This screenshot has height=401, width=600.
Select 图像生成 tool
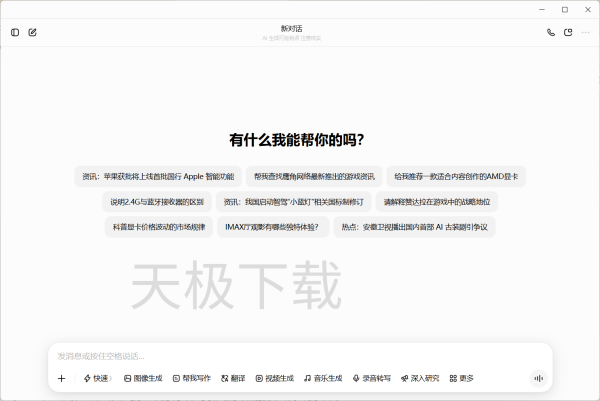pyautogui.click(x=143, y=378)
